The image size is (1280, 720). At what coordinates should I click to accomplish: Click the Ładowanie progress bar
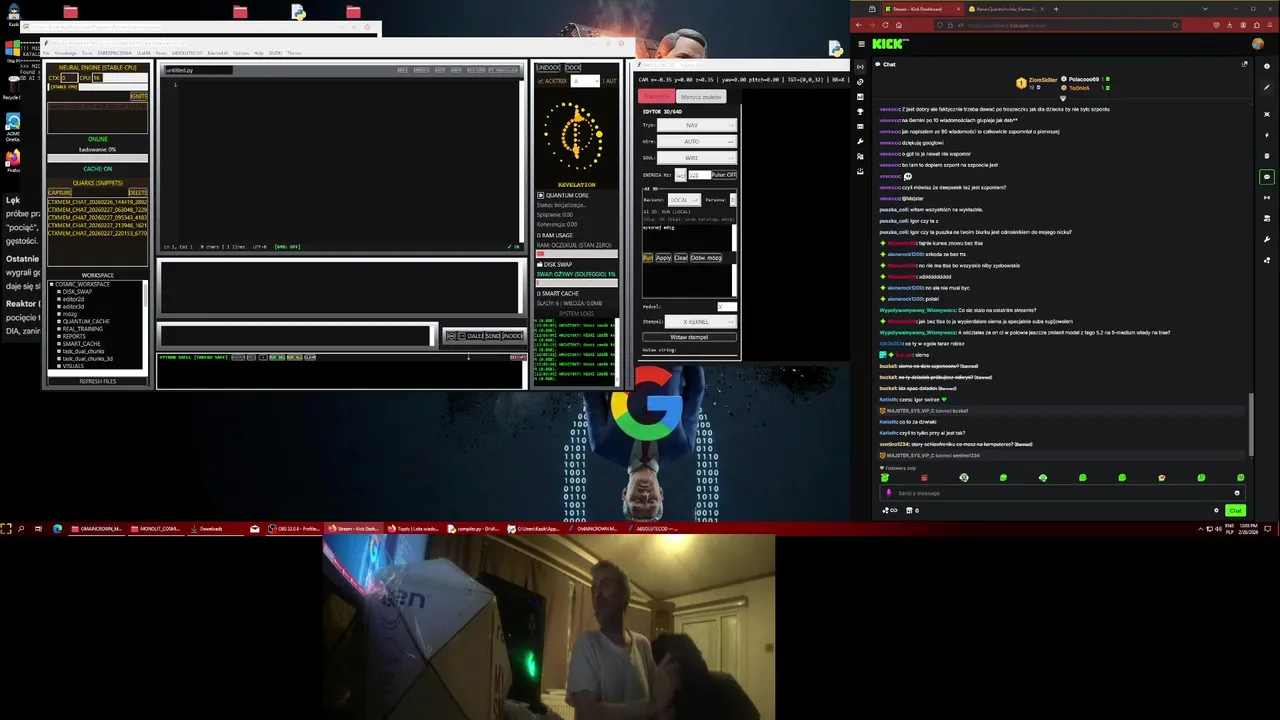click(x=98, y=158)
